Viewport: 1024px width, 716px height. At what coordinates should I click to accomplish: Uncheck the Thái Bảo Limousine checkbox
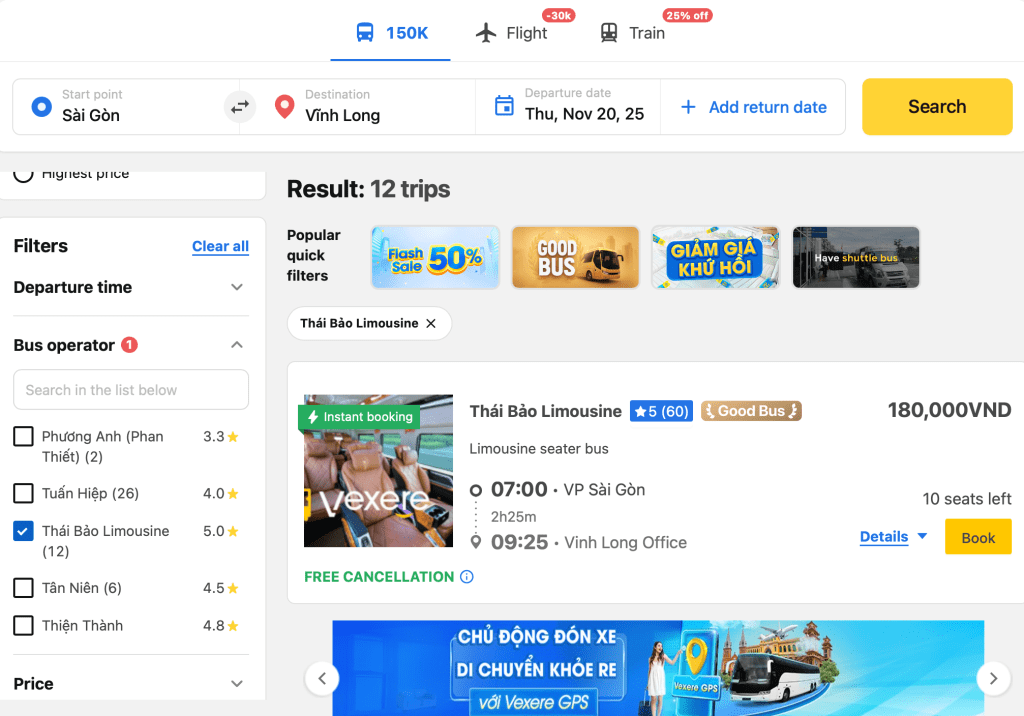pyautogui.click(x=24, y=531)
